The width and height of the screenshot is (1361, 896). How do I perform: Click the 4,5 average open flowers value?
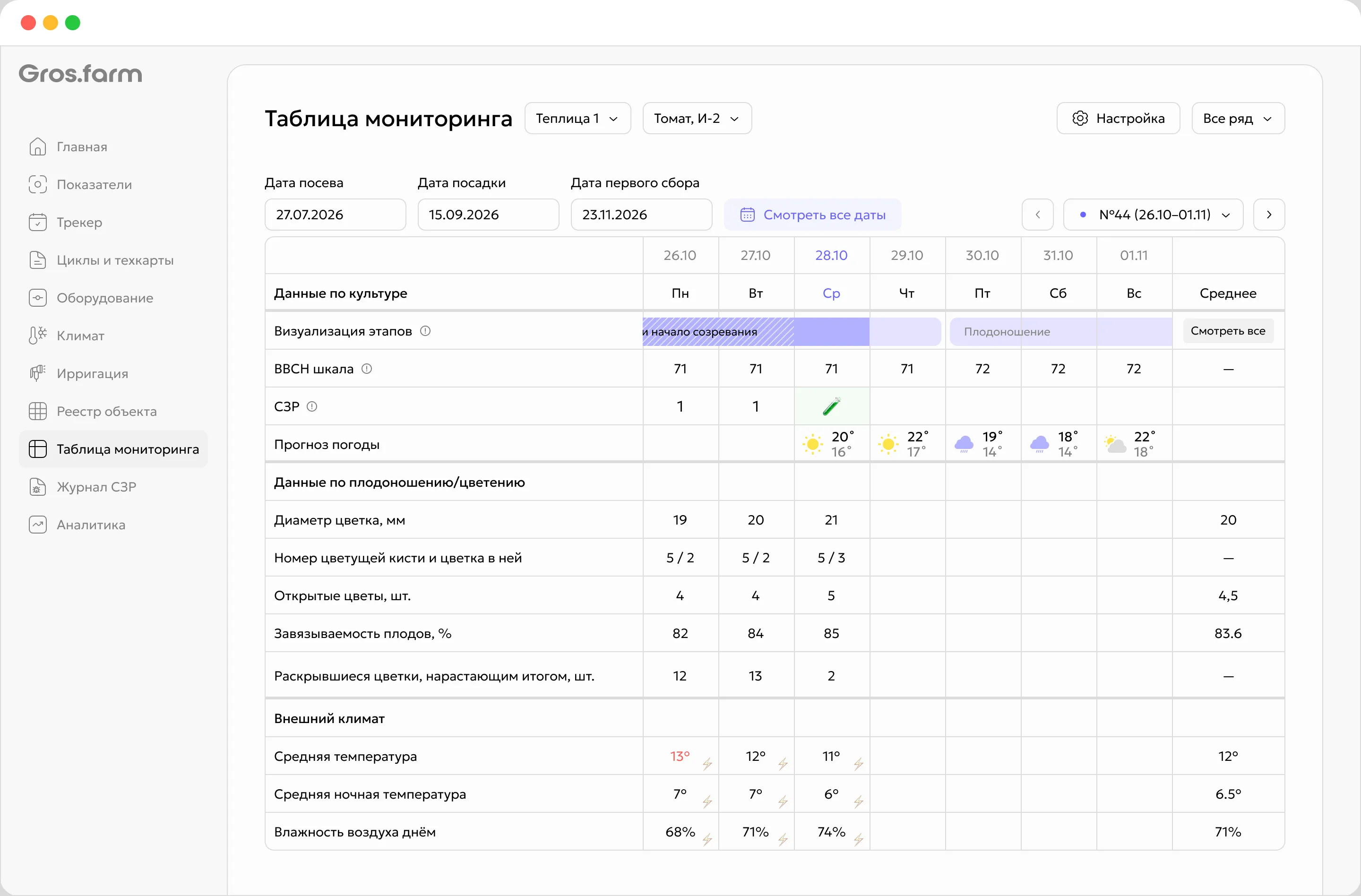[x=1228, y=595]
